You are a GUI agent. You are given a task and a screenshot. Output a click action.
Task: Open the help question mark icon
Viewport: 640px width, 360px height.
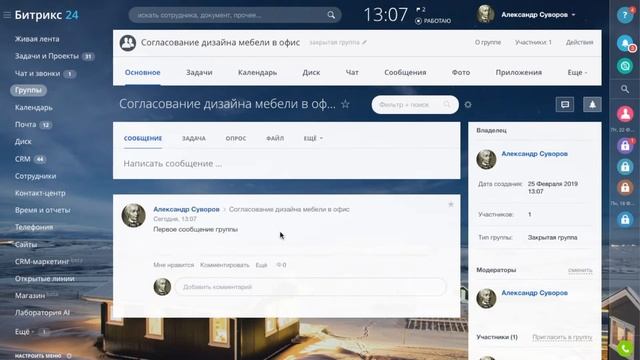point(624,15)
